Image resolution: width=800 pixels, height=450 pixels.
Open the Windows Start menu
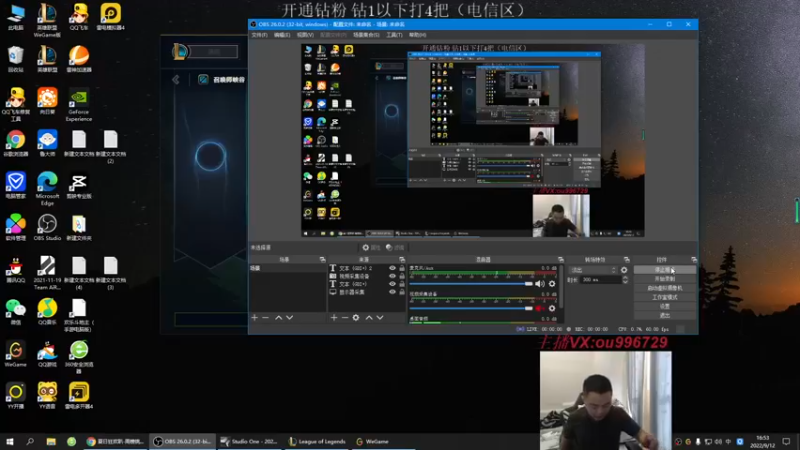9,441
